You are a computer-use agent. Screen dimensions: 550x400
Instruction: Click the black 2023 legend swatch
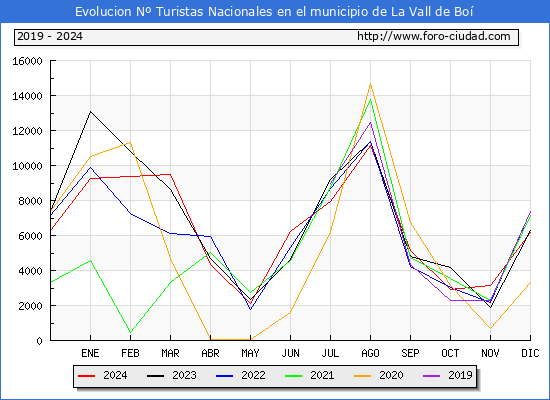(155, 376)
